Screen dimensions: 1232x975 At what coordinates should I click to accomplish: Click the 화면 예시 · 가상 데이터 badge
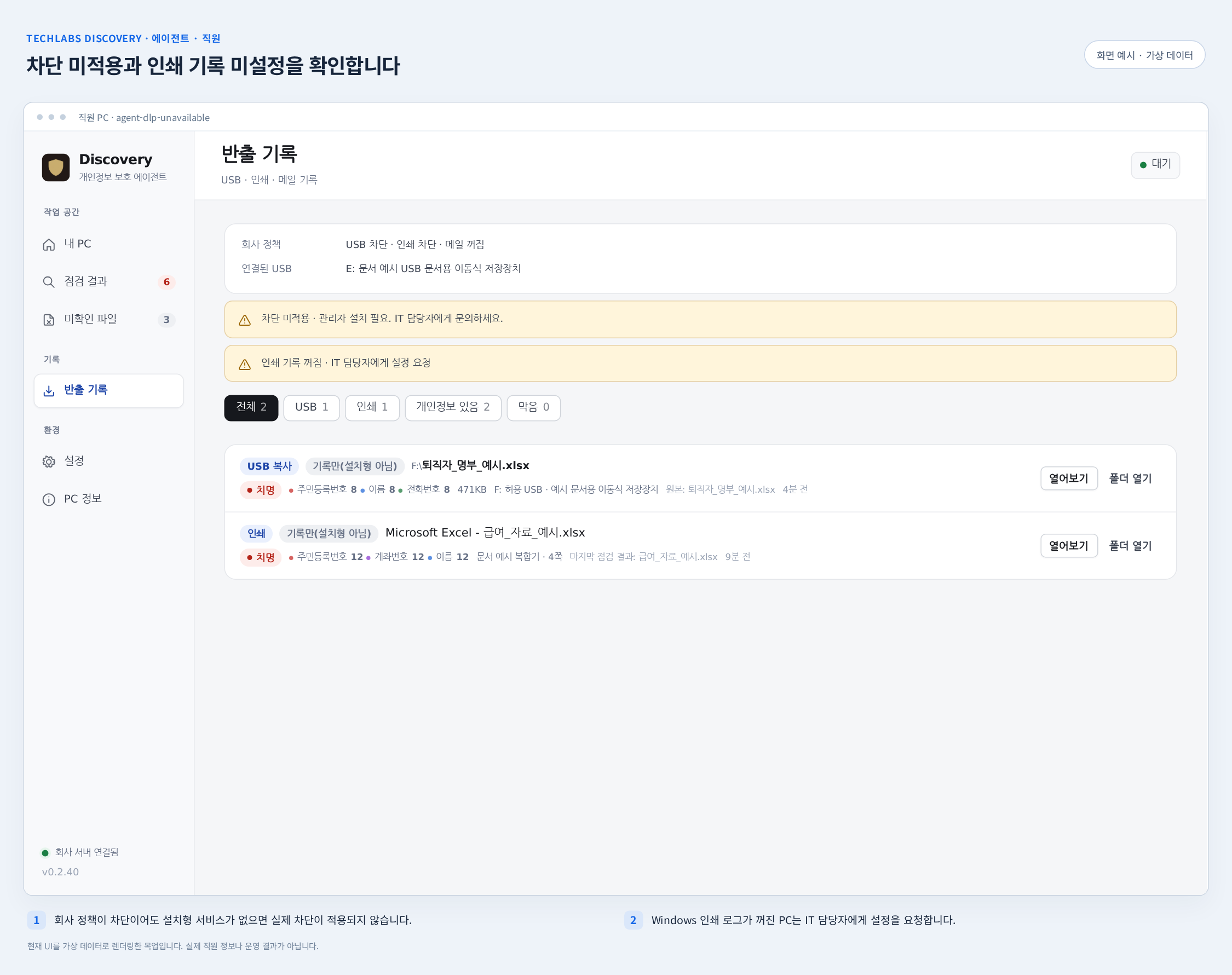point(1144,55)
